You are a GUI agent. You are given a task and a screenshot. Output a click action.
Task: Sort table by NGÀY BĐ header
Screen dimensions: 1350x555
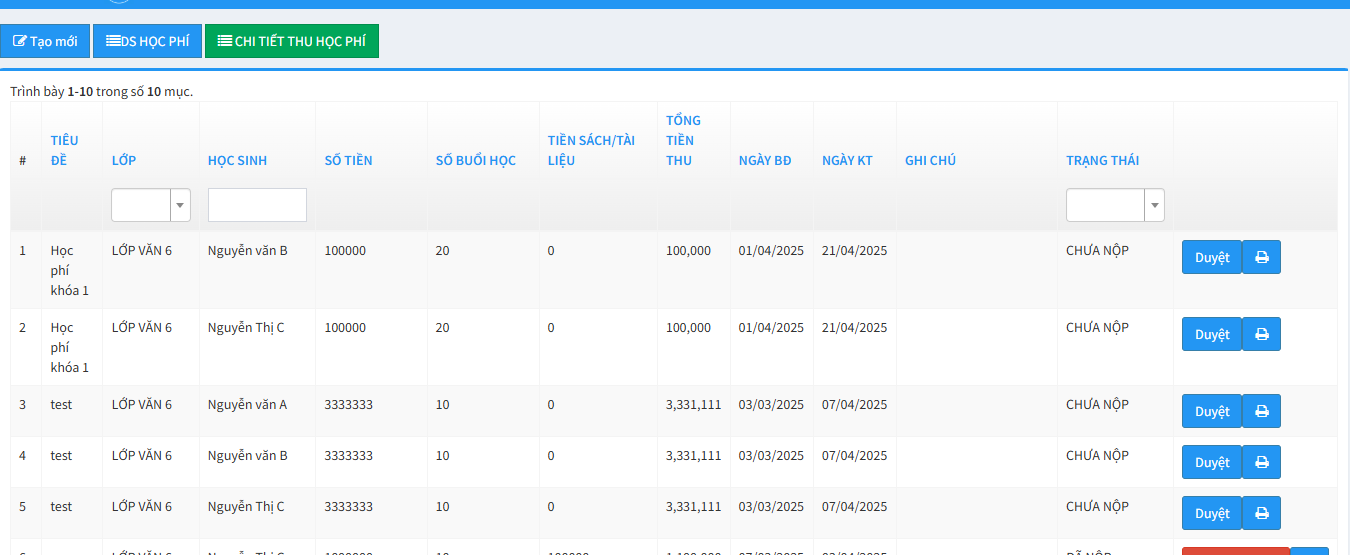click(x=765, y=160)
